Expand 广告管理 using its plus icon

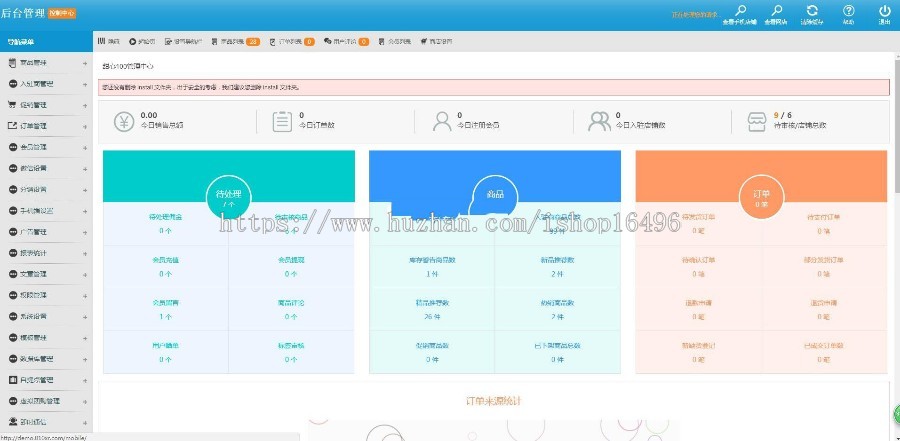[85, 232]
